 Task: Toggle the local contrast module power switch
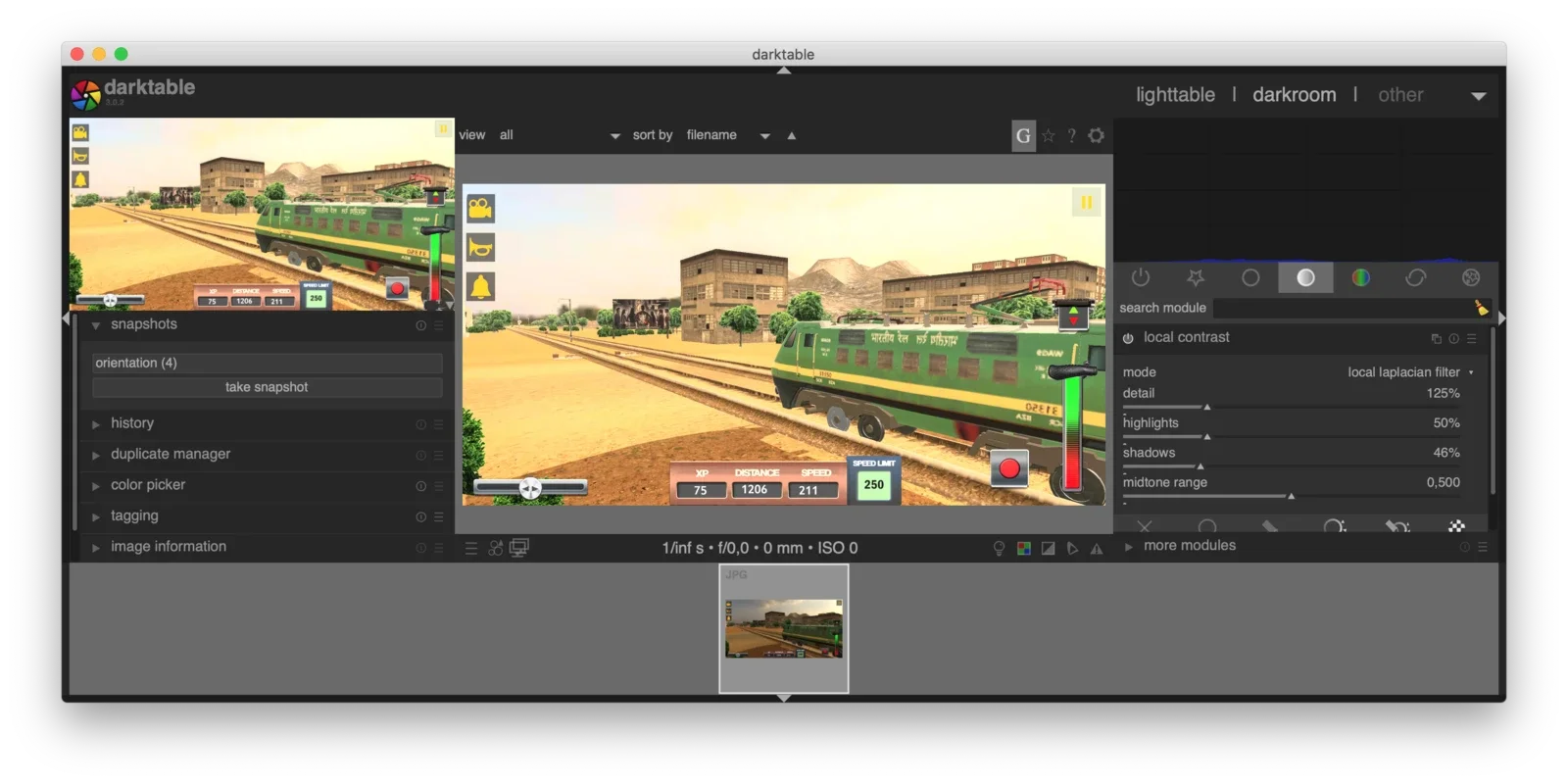1128,338
